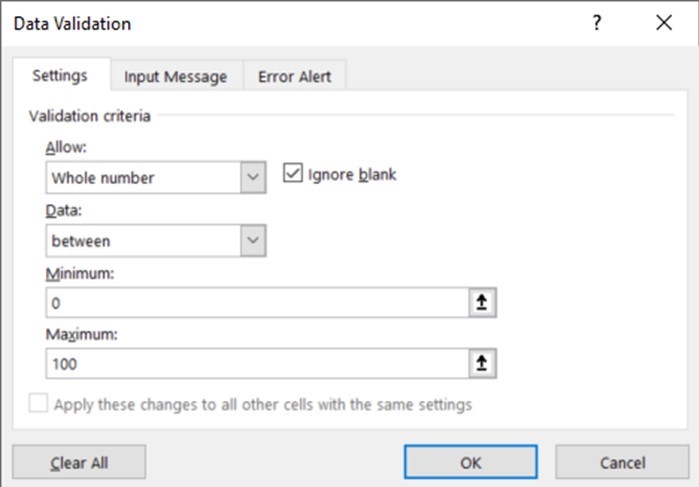Focus the Minimum value input field
This screenshot has width=699, height=487.
coord(255,302)
